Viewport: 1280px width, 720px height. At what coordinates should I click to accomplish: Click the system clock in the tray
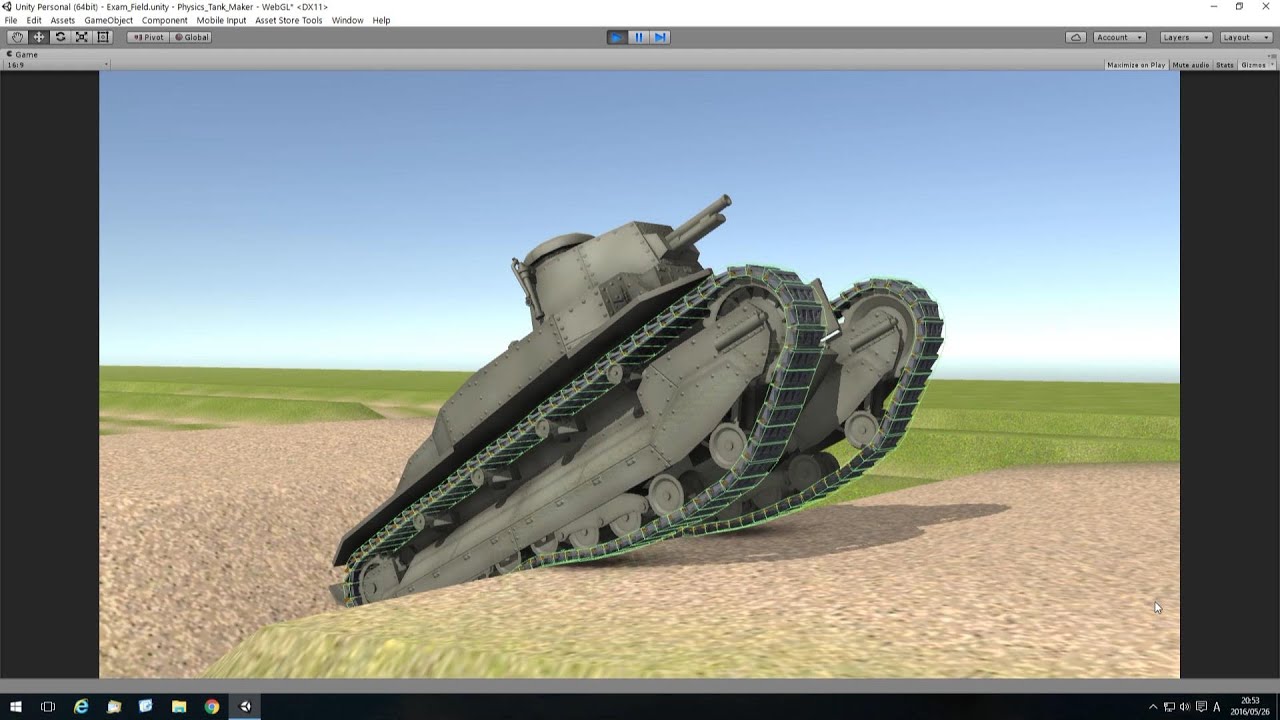1251,706
